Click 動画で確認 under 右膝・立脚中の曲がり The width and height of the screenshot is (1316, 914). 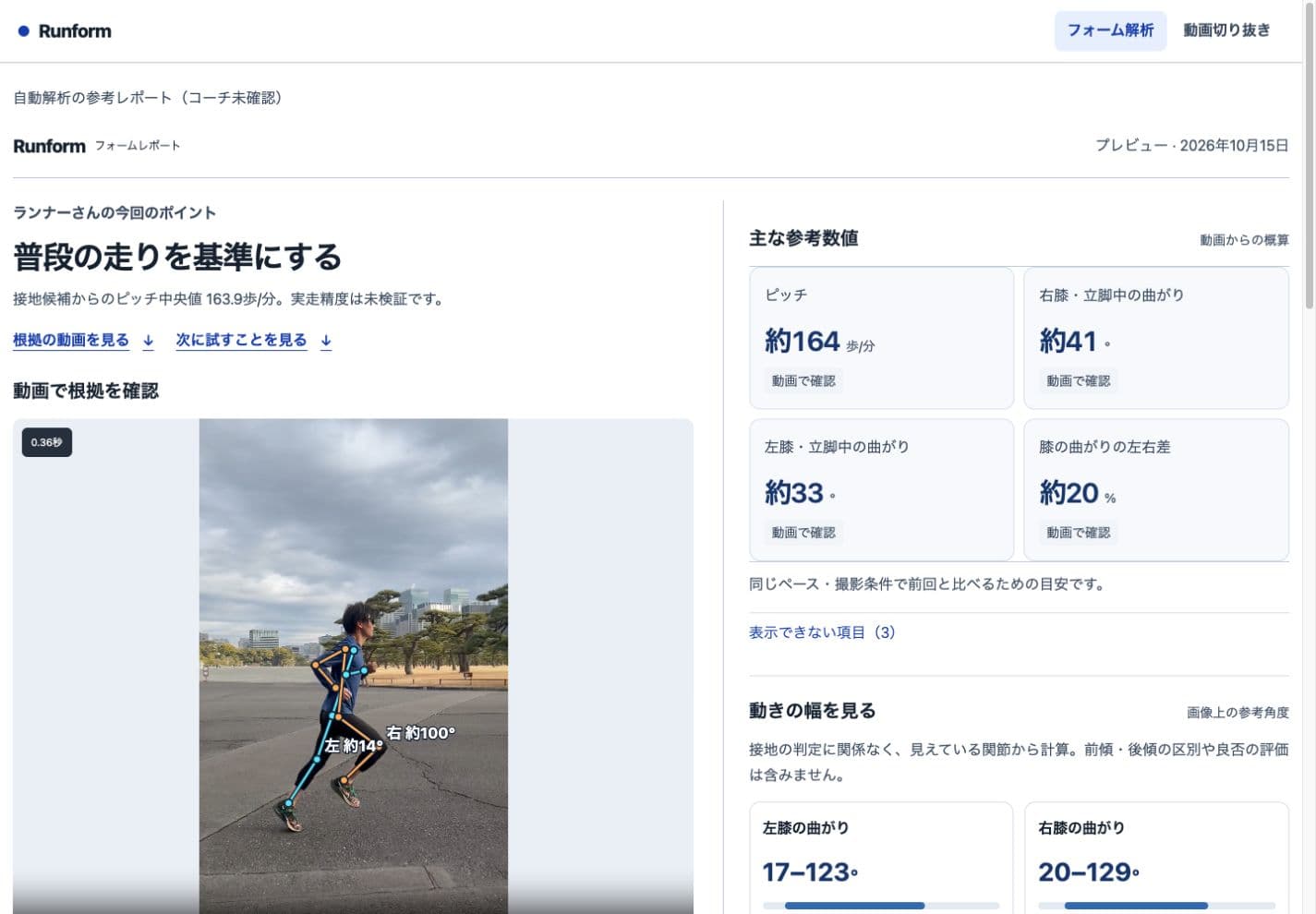click(1078, 380)
